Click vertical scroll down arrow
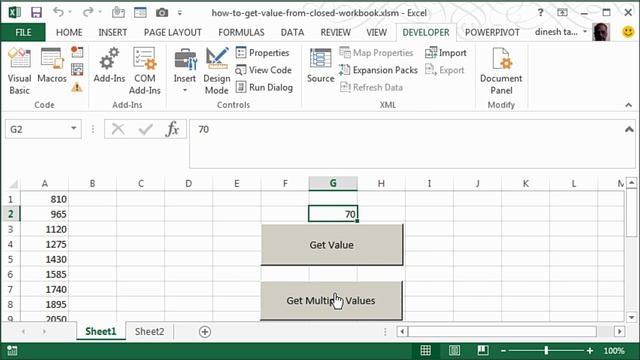 click(631, 317)
